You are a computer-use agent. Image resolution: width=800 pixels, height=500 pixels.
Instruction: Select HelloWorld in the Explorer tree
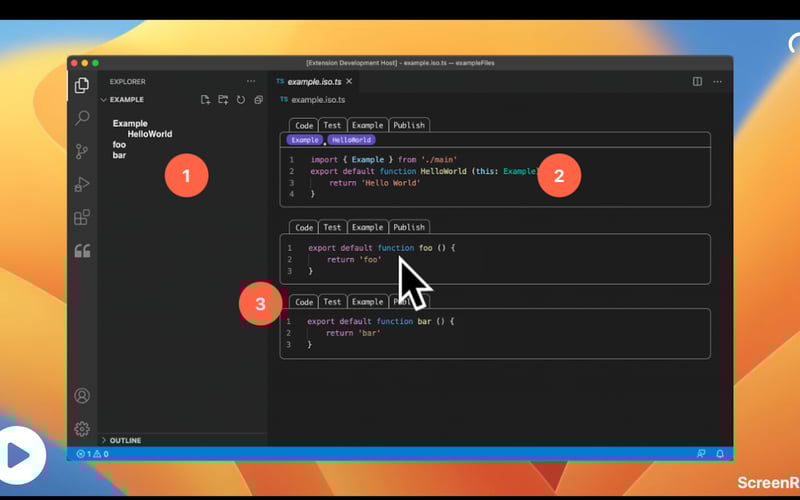[149, 134]
